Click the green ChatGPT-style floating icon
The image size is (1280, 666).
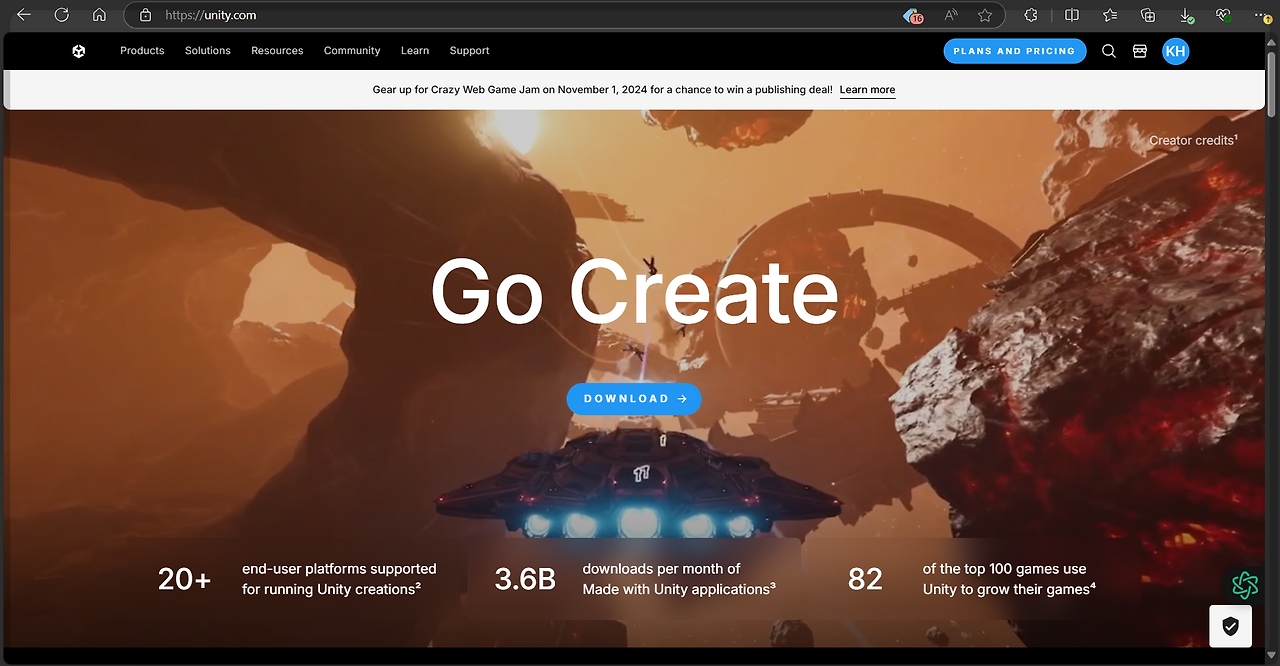[x=1245, y=584]
